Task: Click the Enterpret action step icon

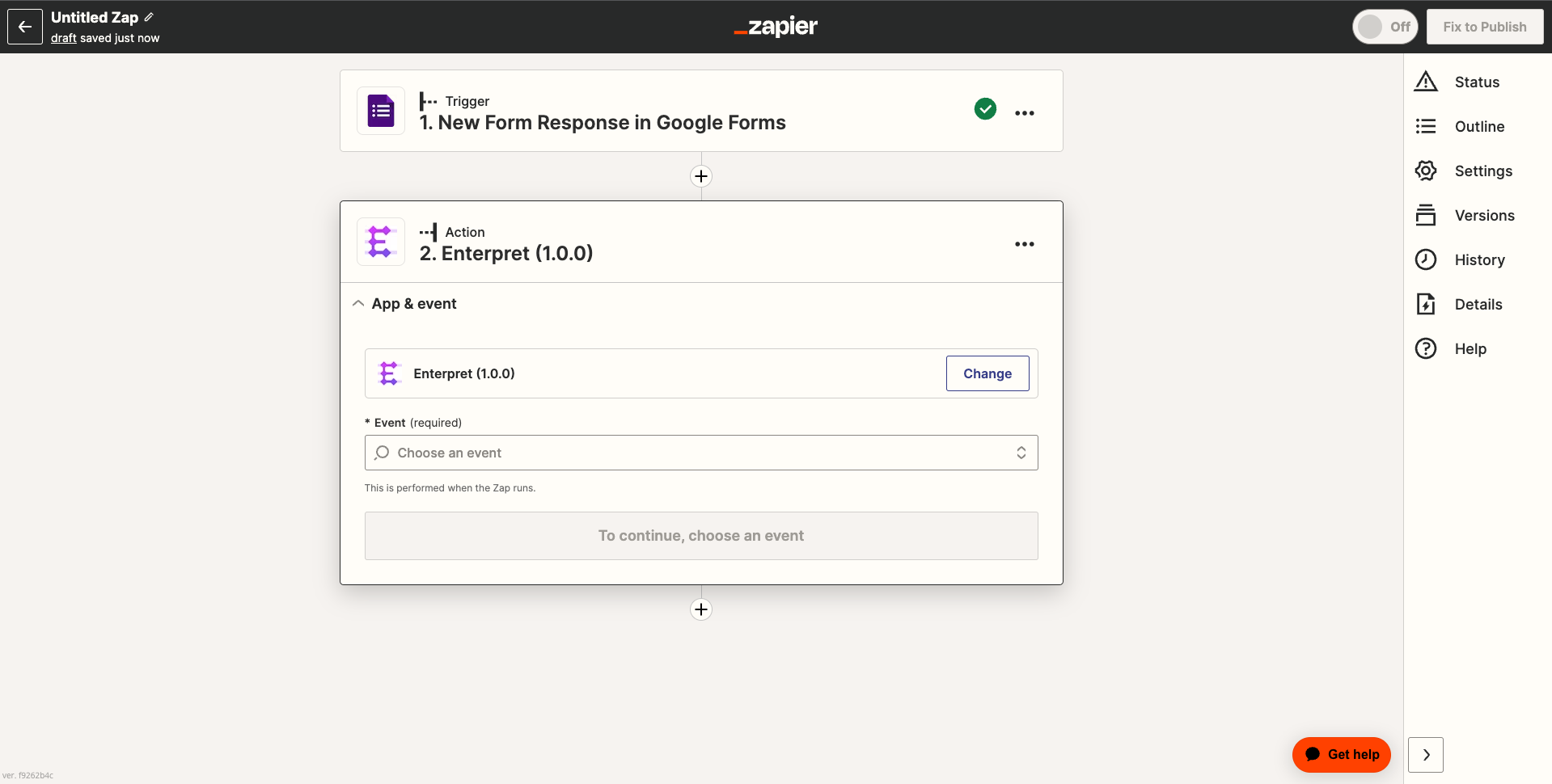Action: pyautogui.click(x=381, y=242)
